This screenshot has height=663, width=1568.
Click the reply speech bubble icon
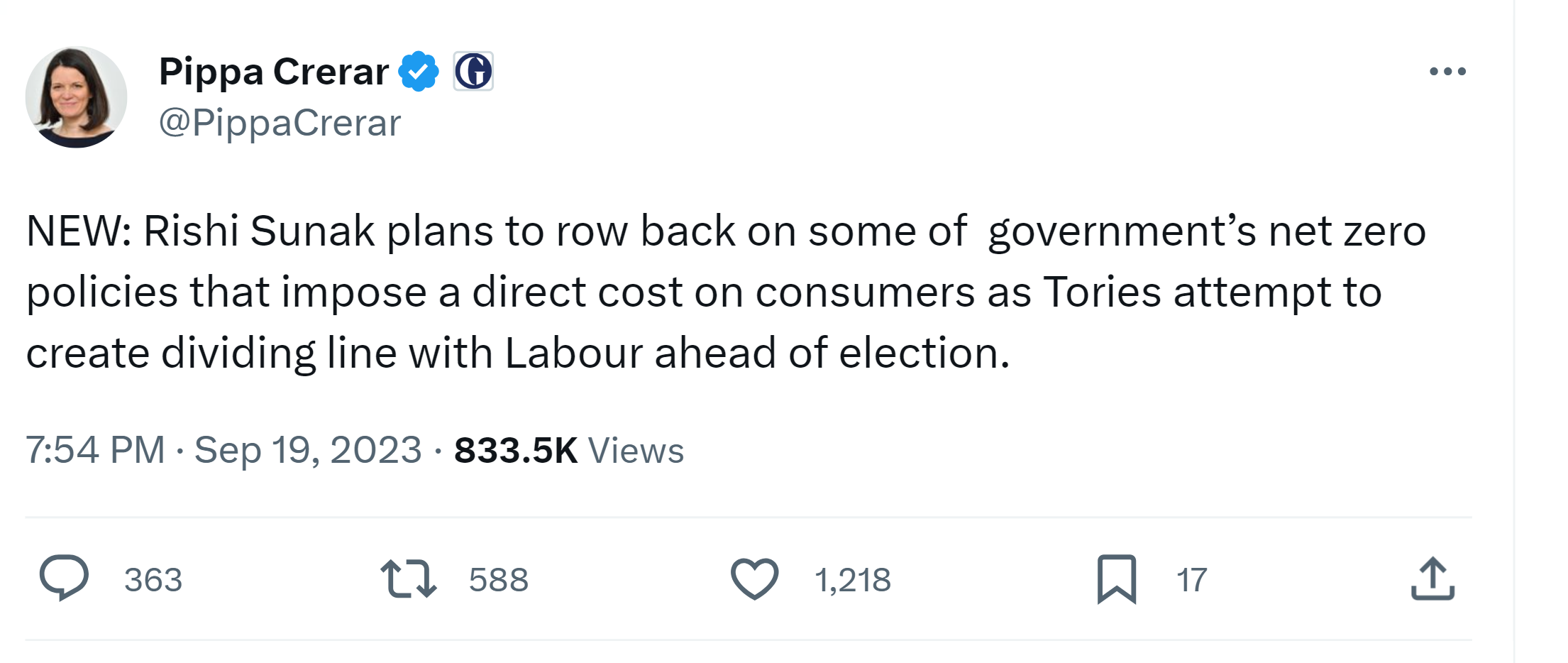tap(64, 578)
